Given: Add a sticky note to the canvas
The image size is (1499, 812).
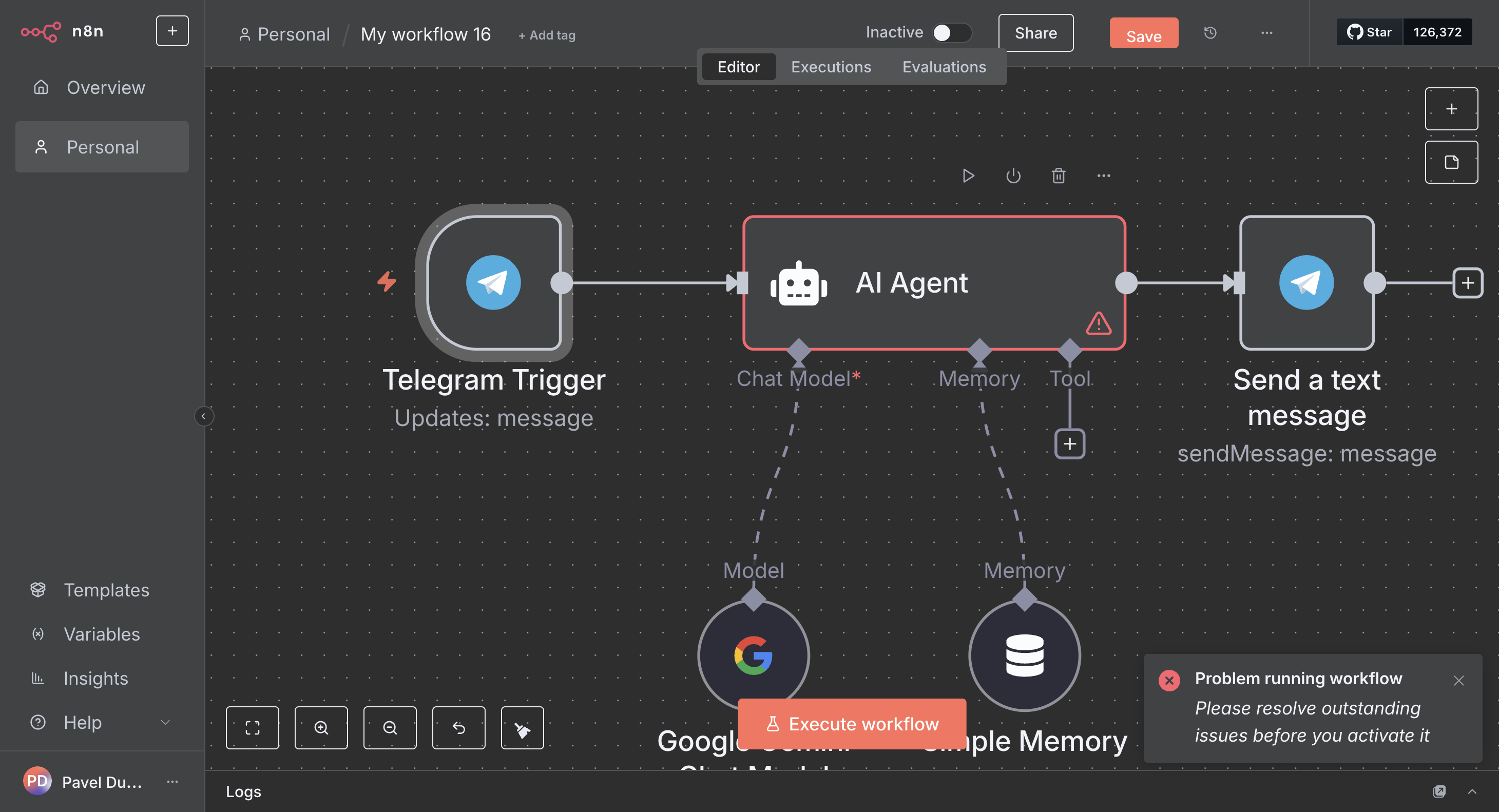Looking at the screenshot, I should tap(1451, 162).
